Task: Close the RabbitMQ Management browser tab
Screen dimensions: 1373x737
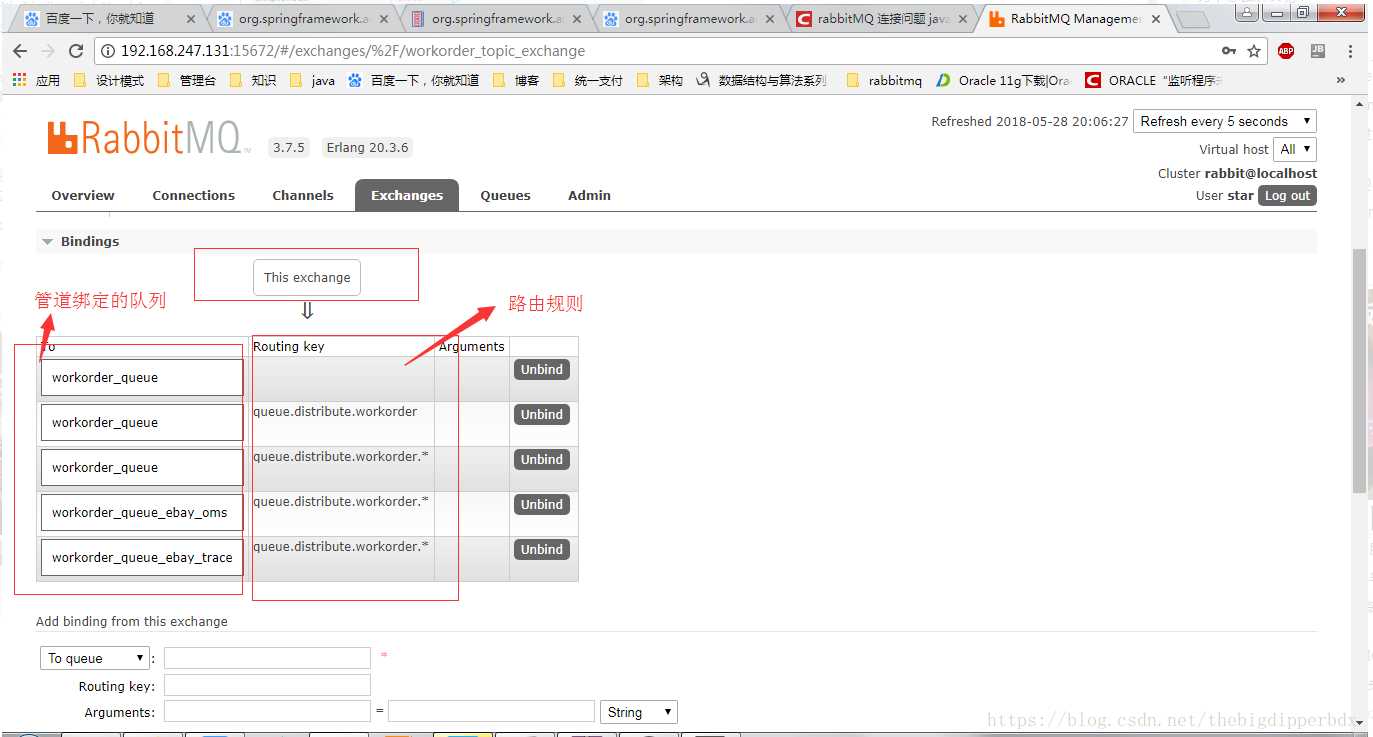Action: (x=1156, y=19)
